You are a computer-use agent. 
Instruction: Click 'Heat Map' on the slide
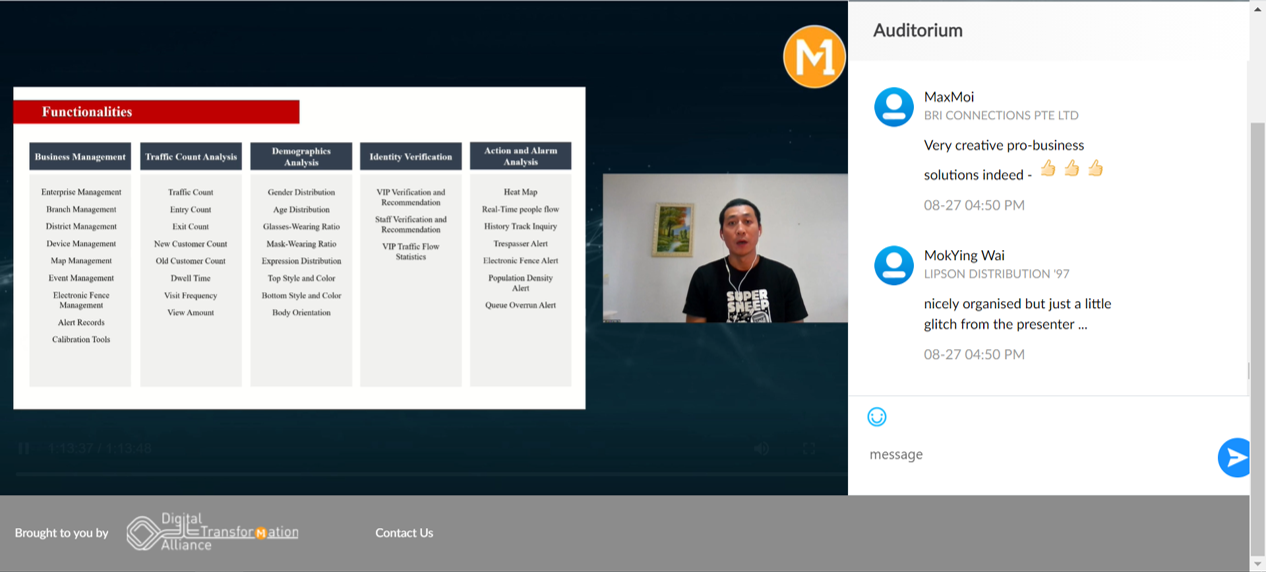521,192
